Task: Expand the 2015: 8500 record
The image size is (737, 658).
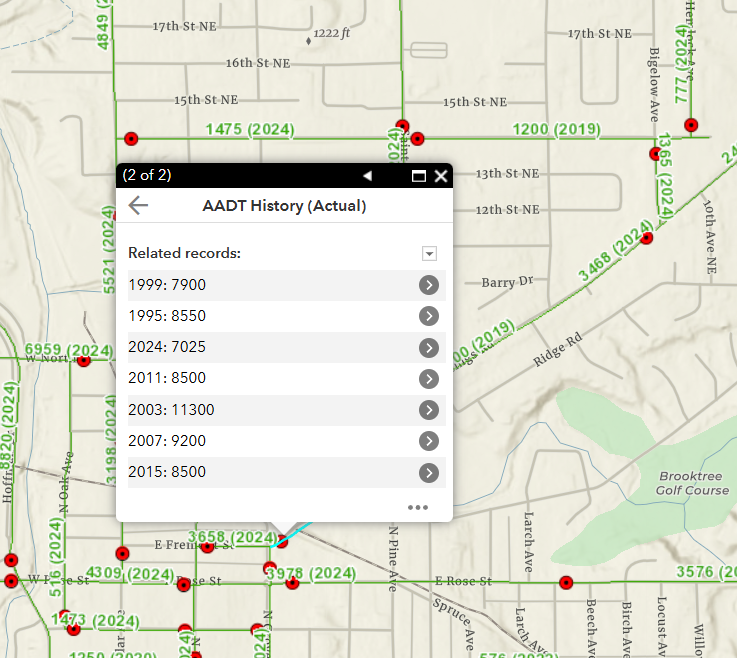Action: click(429, 473)
